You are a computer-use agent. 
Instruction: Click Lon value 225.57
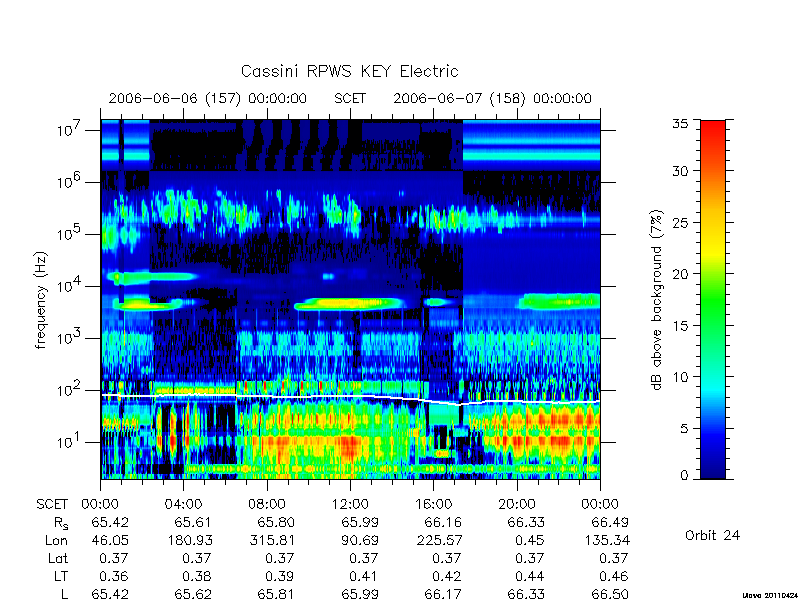[x=439, y=540]
